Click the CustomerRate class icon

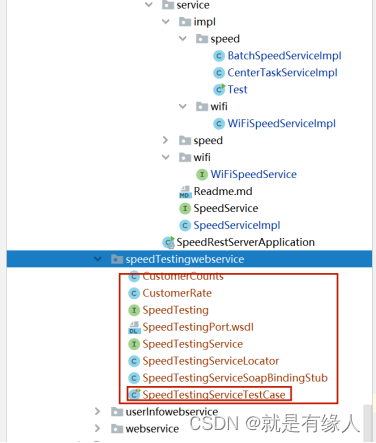pyautogui.click(x=134, y=293)
